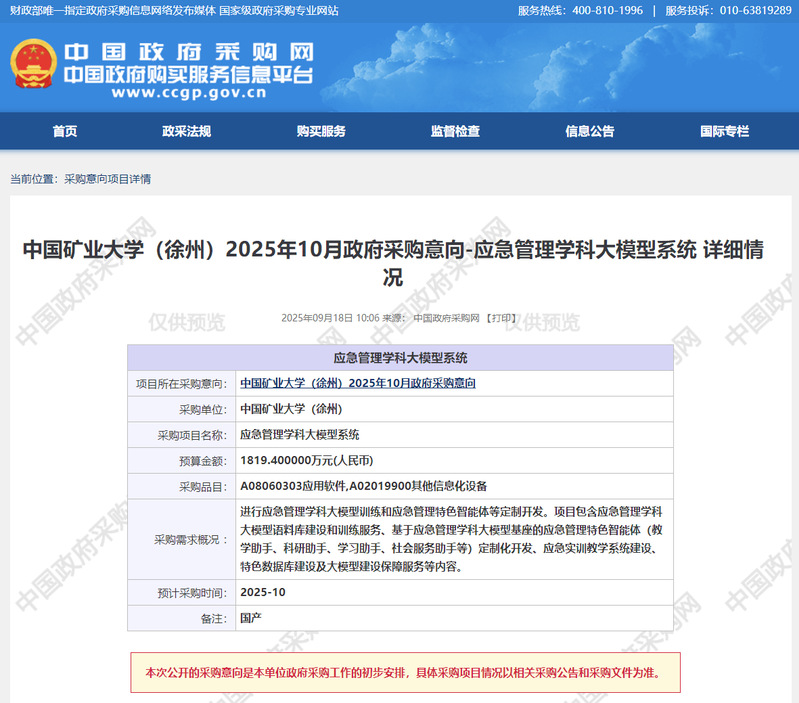The image size is (799, 703).
Task: Click the 采购单位 value 中国矿业大学（徐州）
Action: point(291,409)
